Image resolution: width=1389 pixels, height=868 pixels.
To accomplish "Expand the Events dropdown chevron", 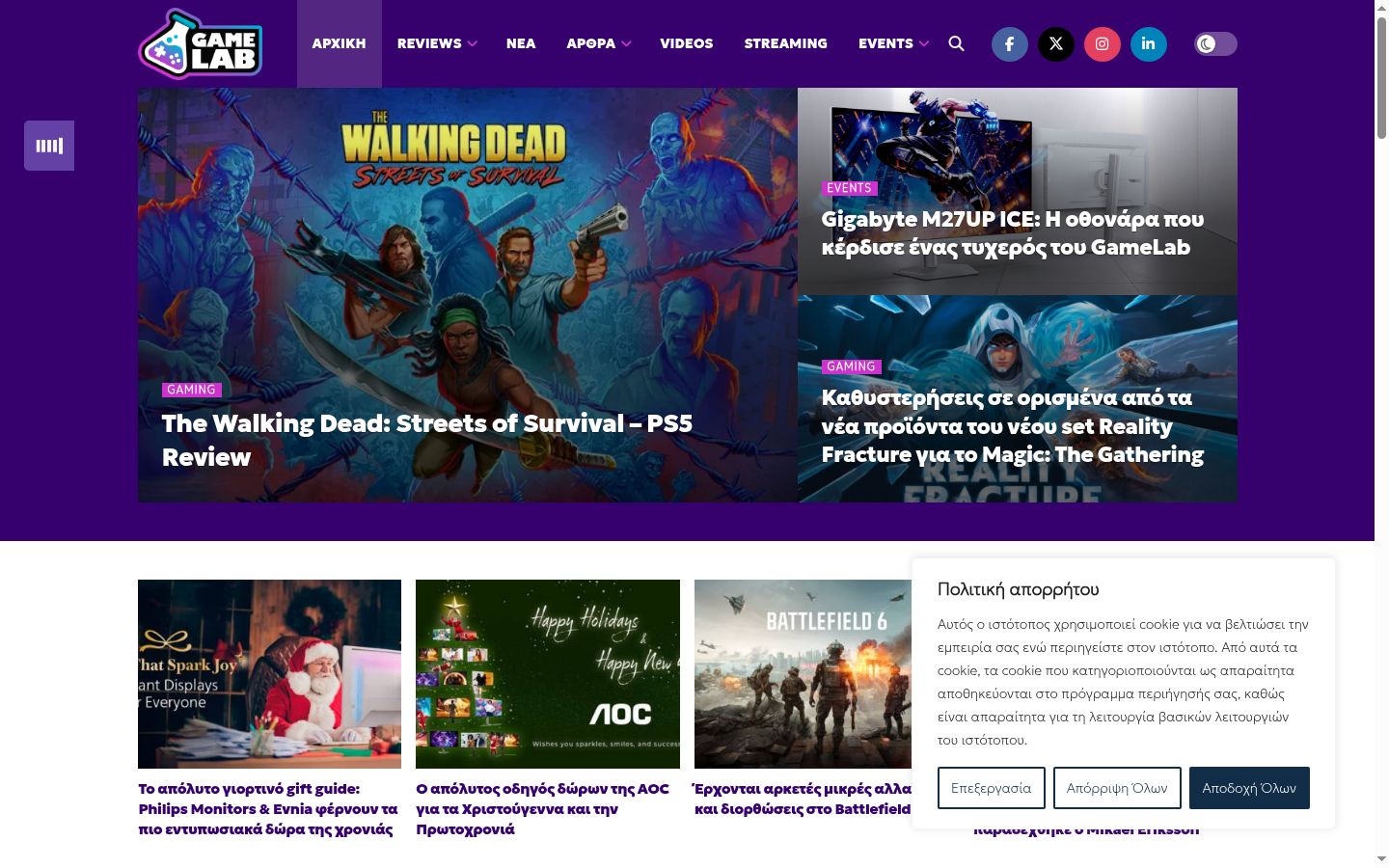I will click(924, 43).
